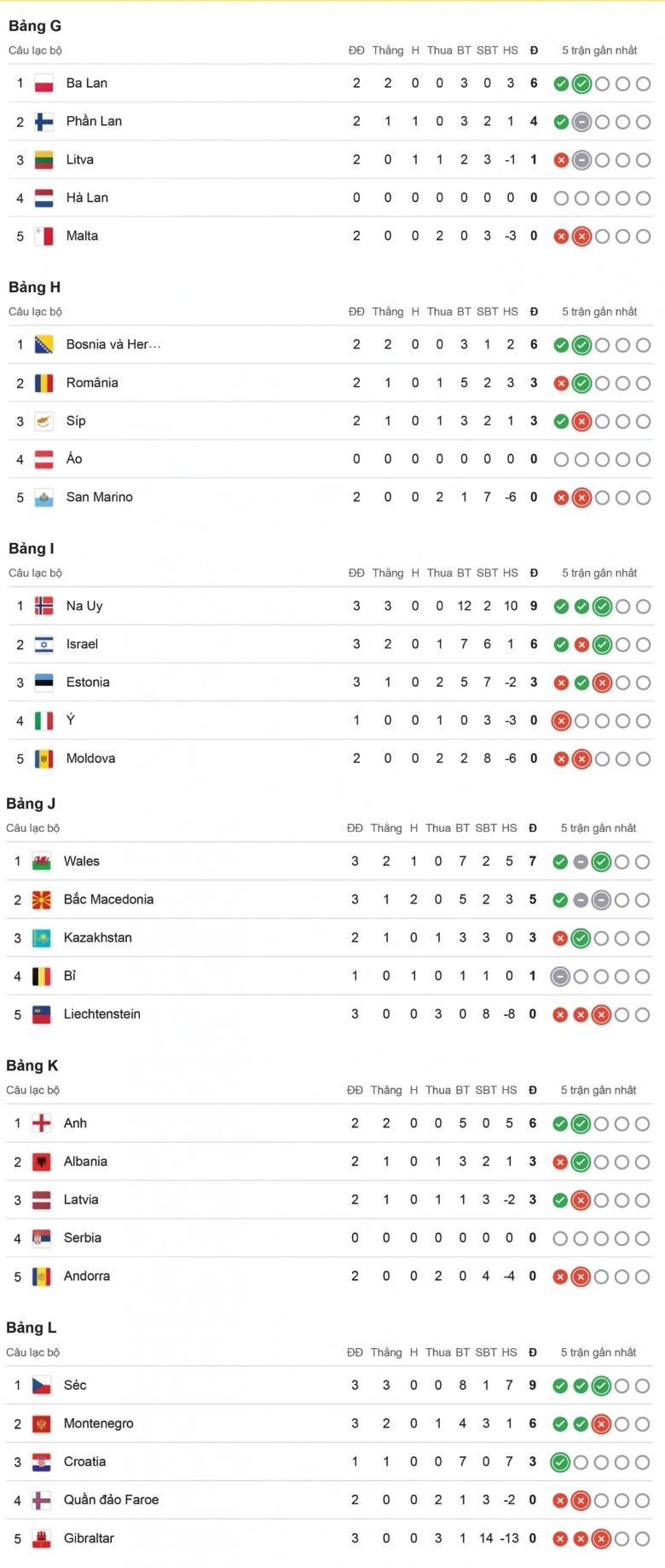Click the Ba Lan flag icon
Viewport: 665px width, 1568px height.
coord(43,84)
